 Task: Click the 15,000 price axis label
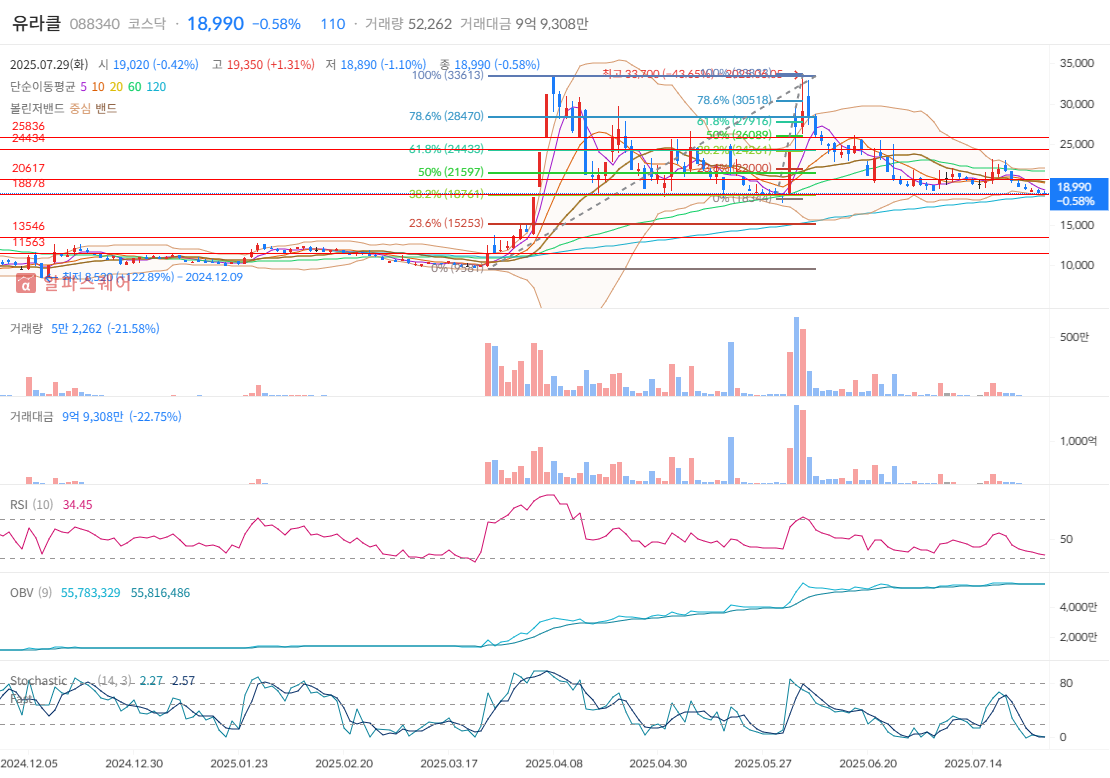(x=1076, y=225)
